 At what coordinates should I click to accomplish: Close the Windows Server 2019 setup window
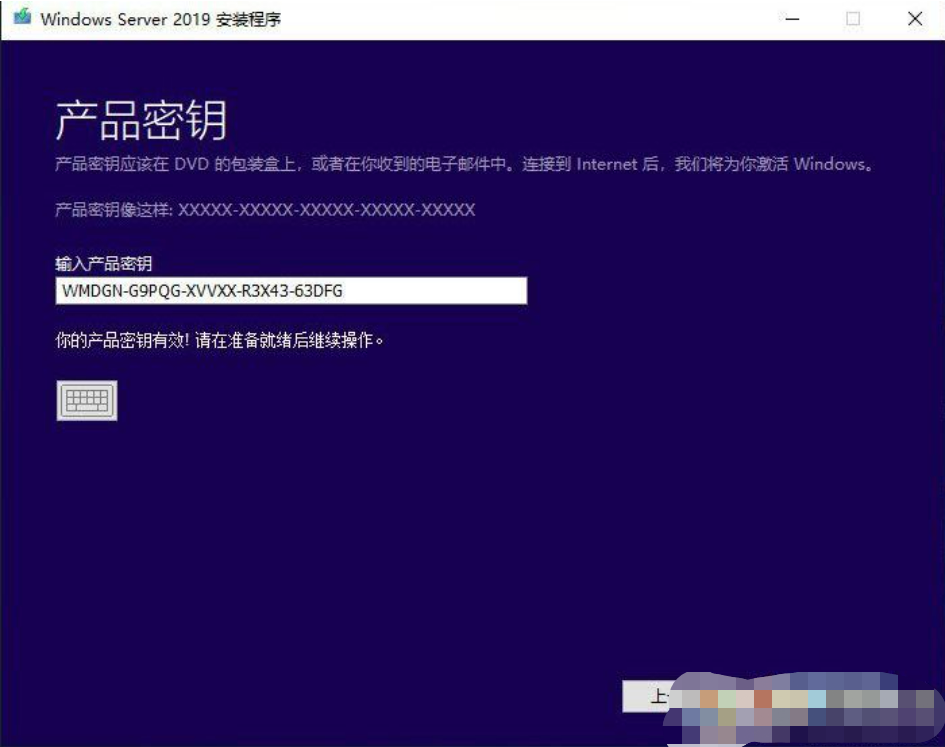pos(915,19)
